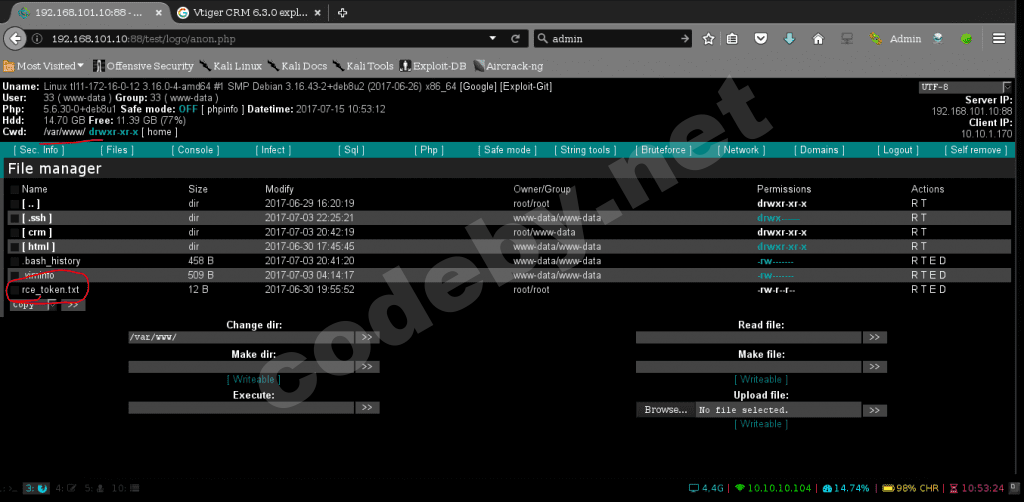The height and width of the screenshot is (502, 1024).
Task: Click the battery 98% CHR indicator
Action: click(910, 488)
